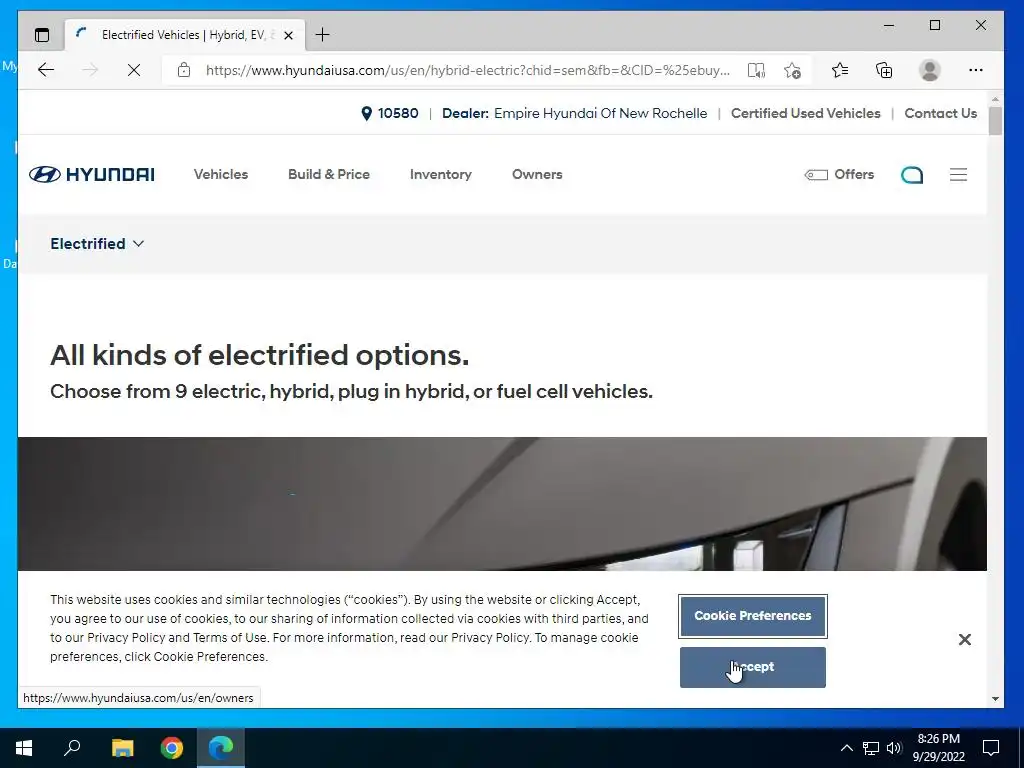Click the location pin icon near 10580

366,114
